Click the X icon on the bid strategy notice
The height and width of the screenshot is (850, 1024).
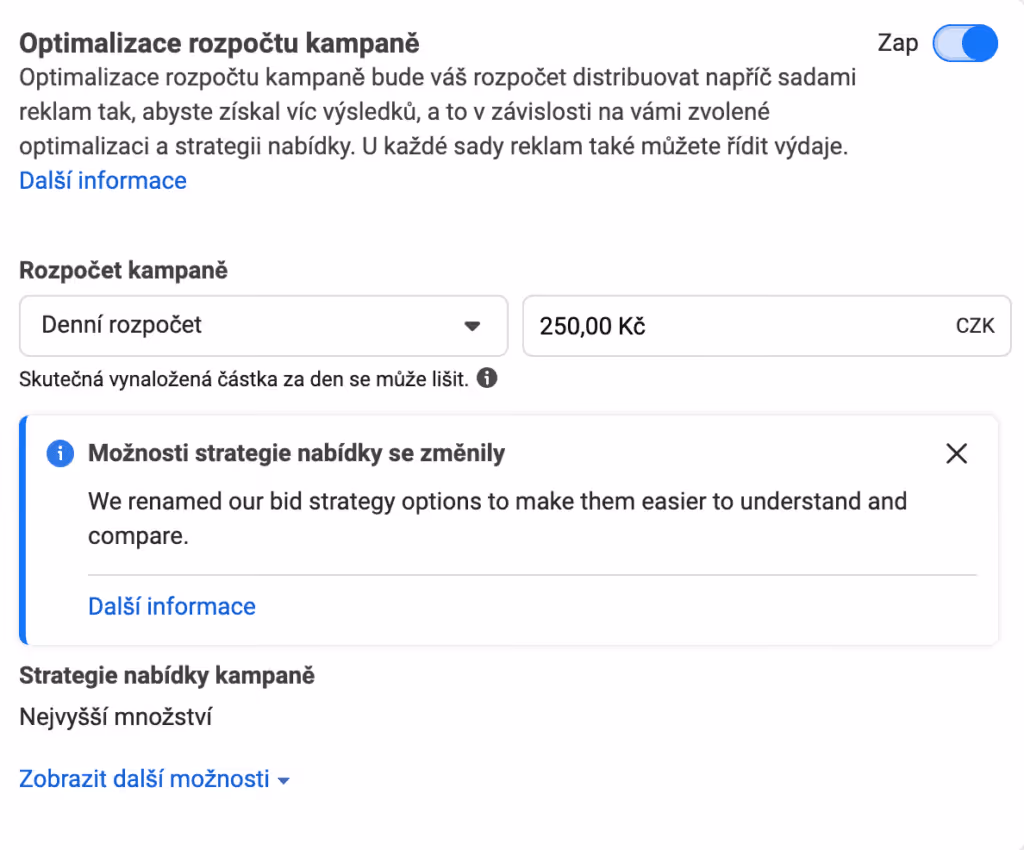point(956,453)
